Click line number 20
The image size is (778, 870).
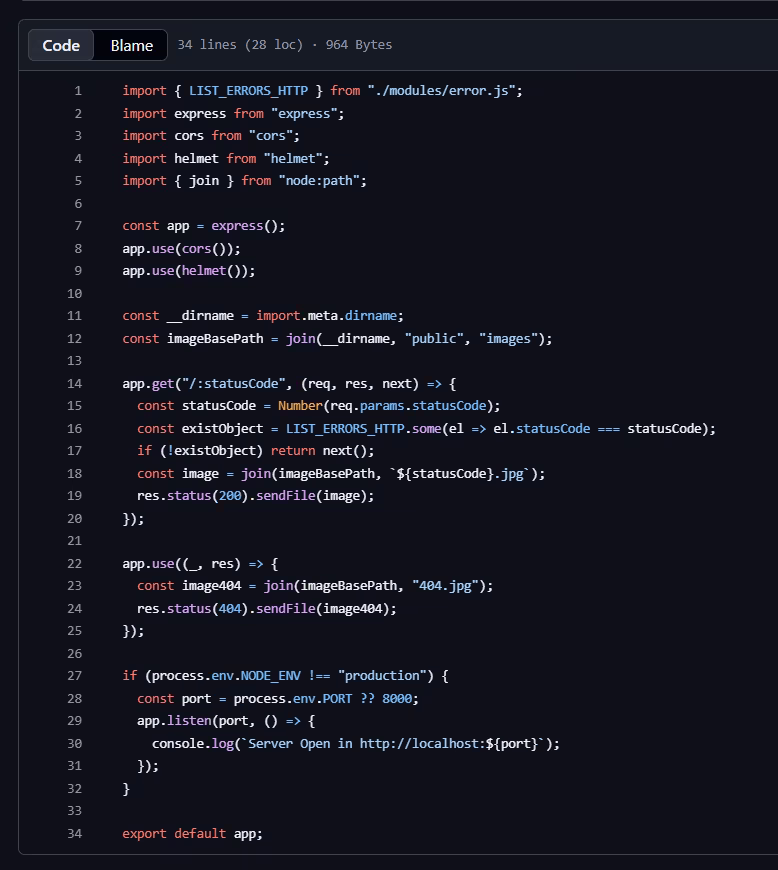(x=74, y=518)
